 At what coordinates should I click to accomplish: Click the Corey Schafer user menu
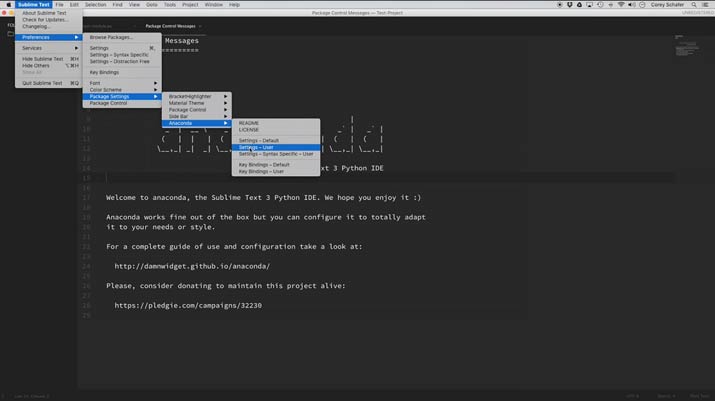point(667,5)
